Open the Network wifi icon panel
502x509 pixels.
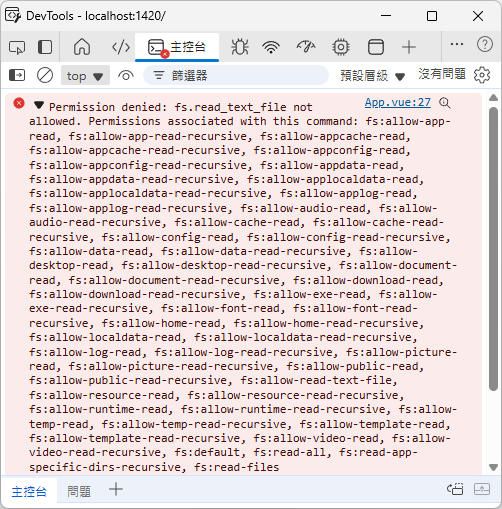pyautogui.click(x=271, y=47)
